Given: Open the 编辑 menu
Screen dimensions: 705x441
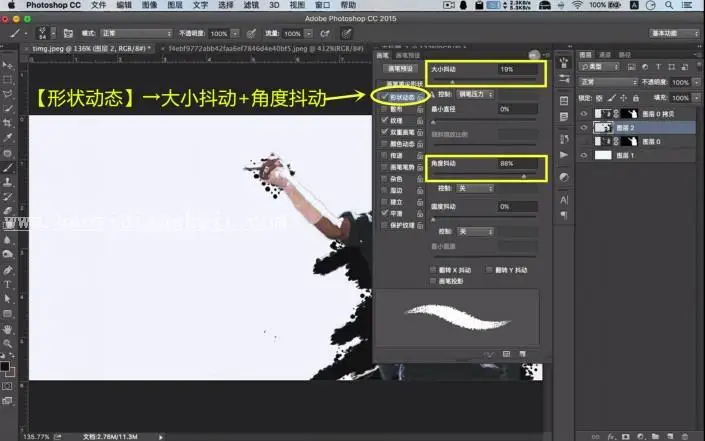Looking at the screenshot, I should pos(124,5).
